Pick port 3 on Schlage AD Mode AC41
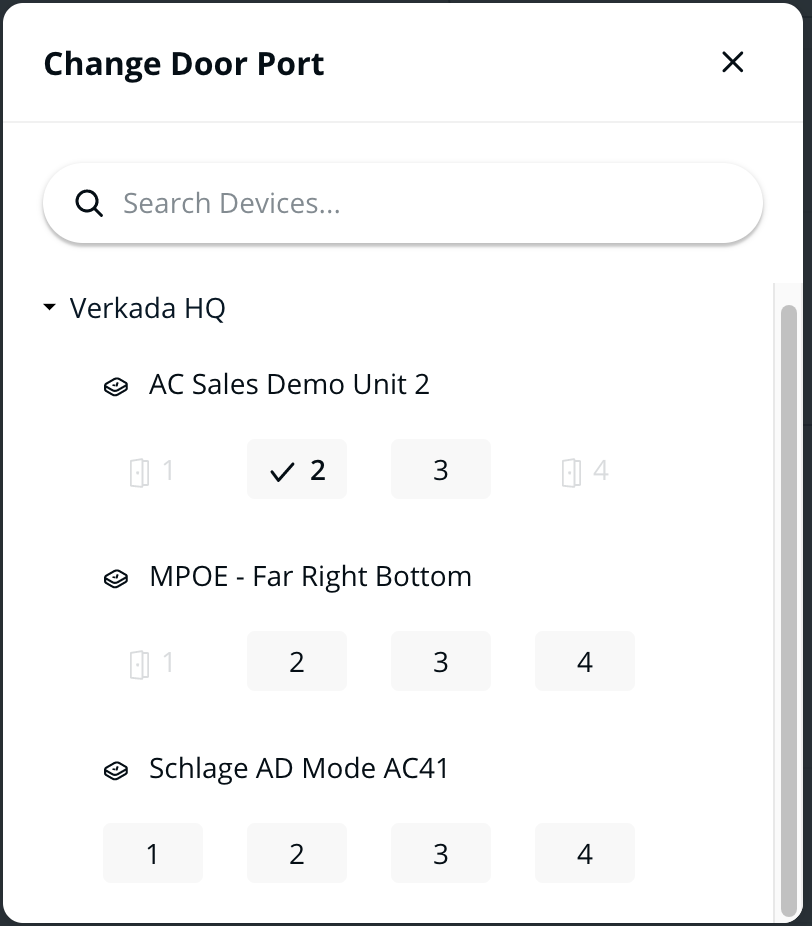This screenshot has height=926, width=812. pos(441,853)
